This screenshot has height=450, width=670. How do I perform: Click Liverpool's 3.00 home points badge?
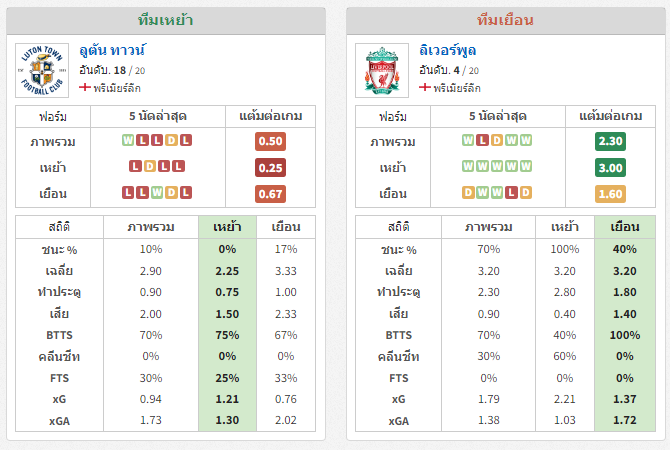click(x=610, y=168)
